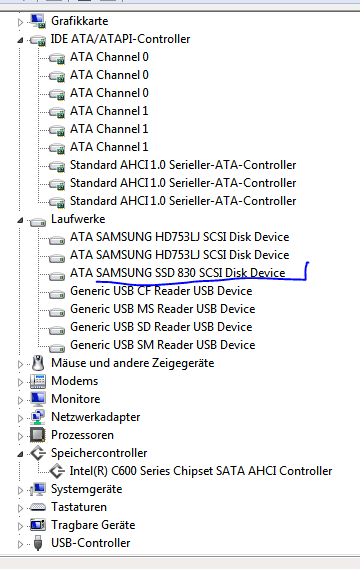360x569 pixels.
Task: Collapse the IDE ATA/ATAPI-Controller node
Action: tap(21, 40)
